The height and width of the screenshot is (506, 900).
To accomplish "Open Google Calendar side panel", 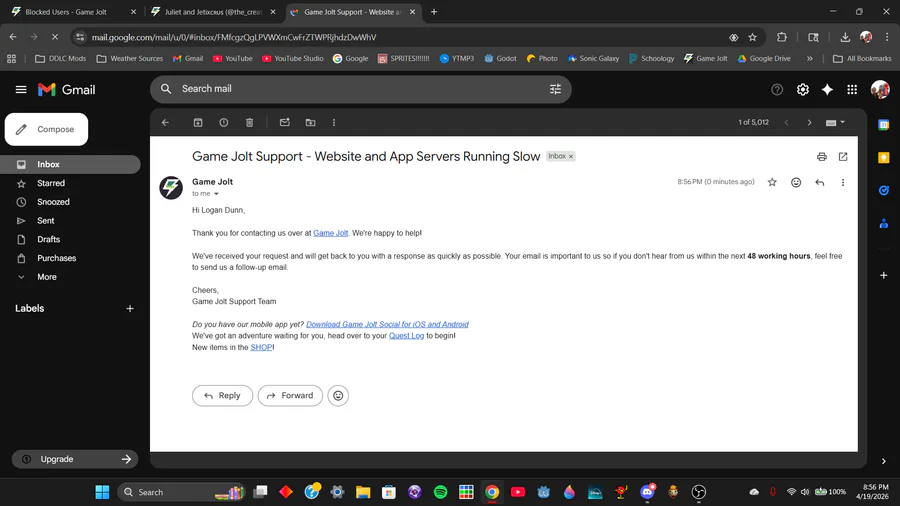I will [883, 125].
